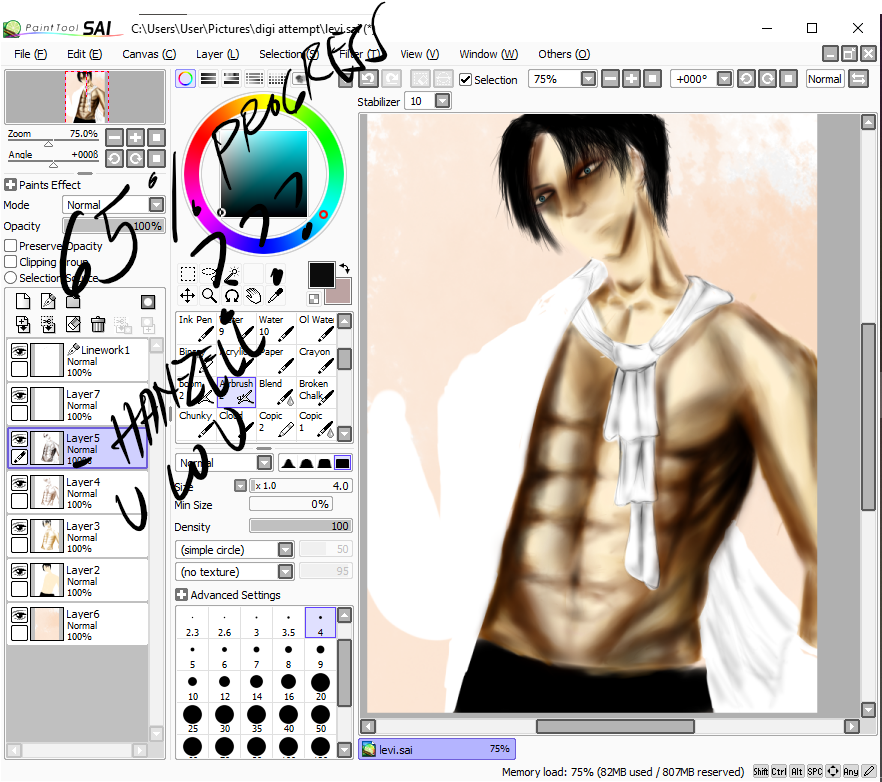Select the Broken Chalk brush
Viewport: 882px width, 782px height.
point(316,392)
